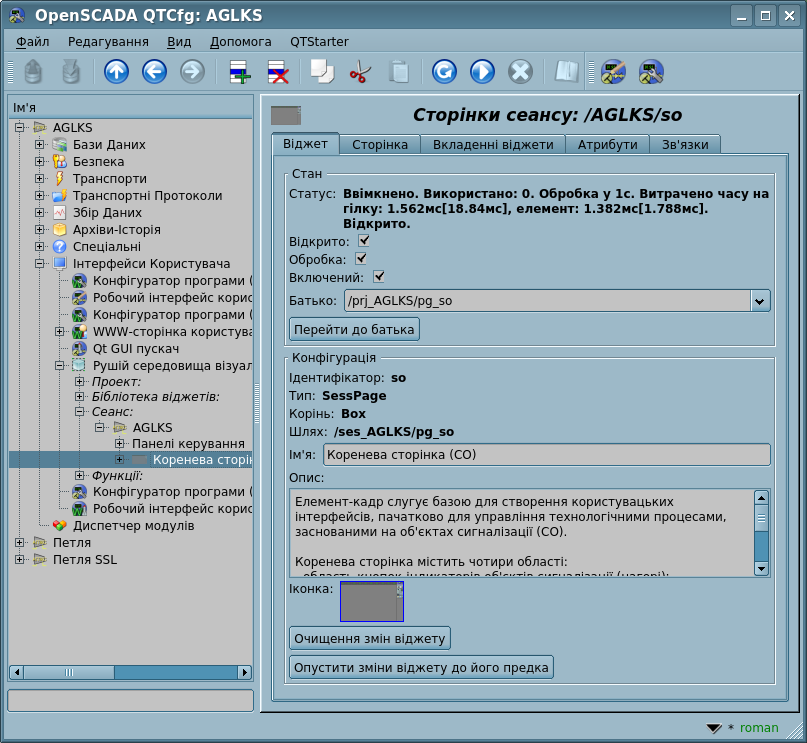
Task: Expand the WWW-сторінка користувача node
Action: click(59, 331)
